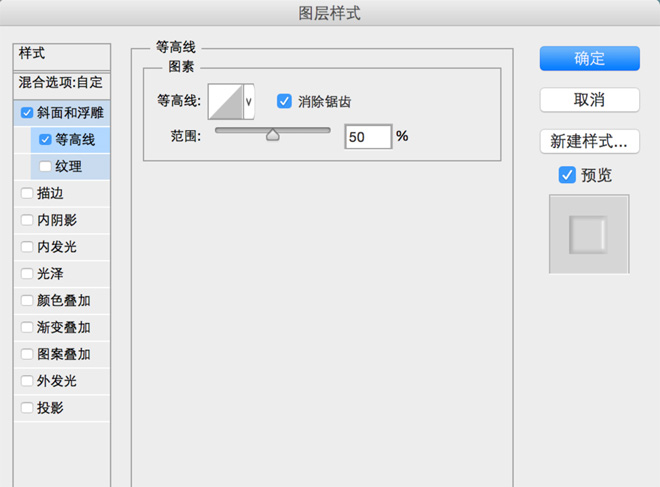The width and height of the screenshot is (660, 487).
Task: Open the 等高线 contour picker dropdown arrow
Action: [249, 101]
